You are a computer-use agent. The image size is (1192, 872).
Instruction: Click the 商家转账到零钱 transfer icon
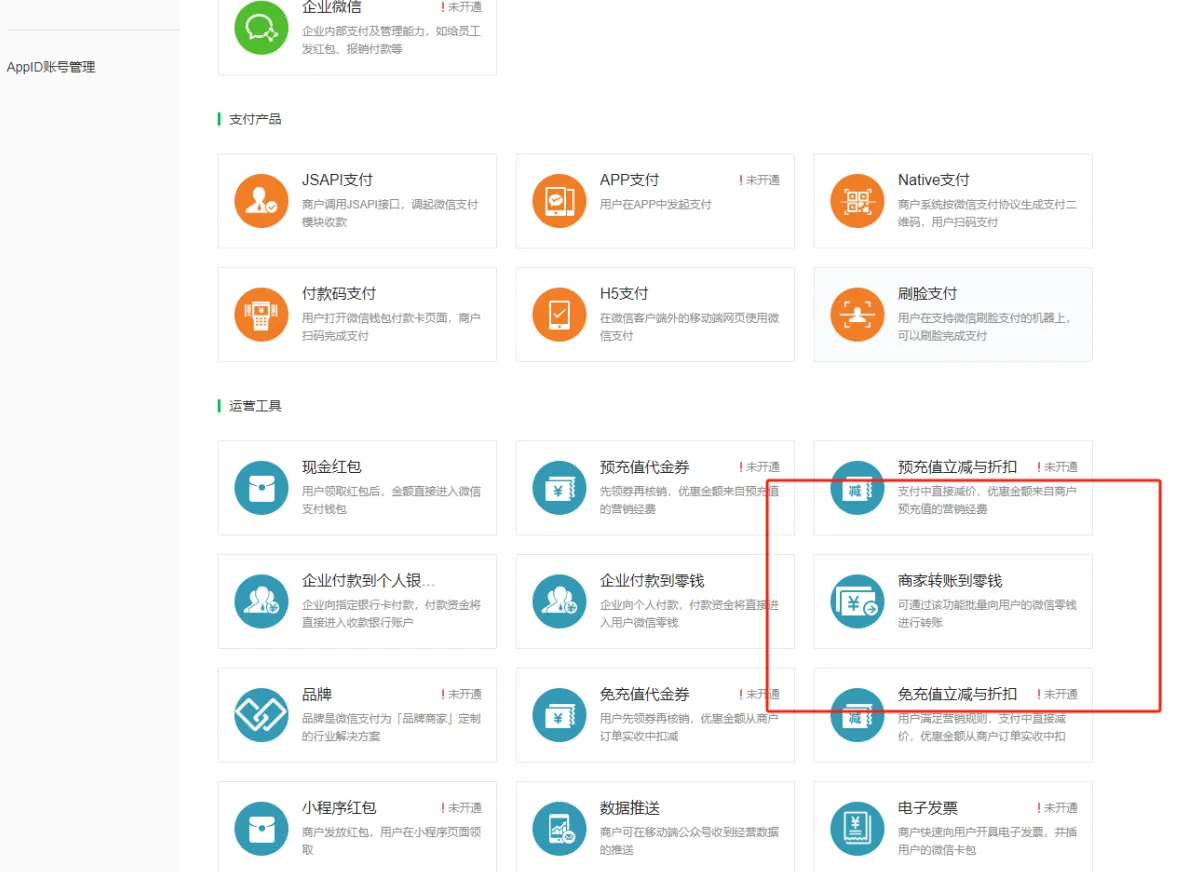click(x=857, y=601)
